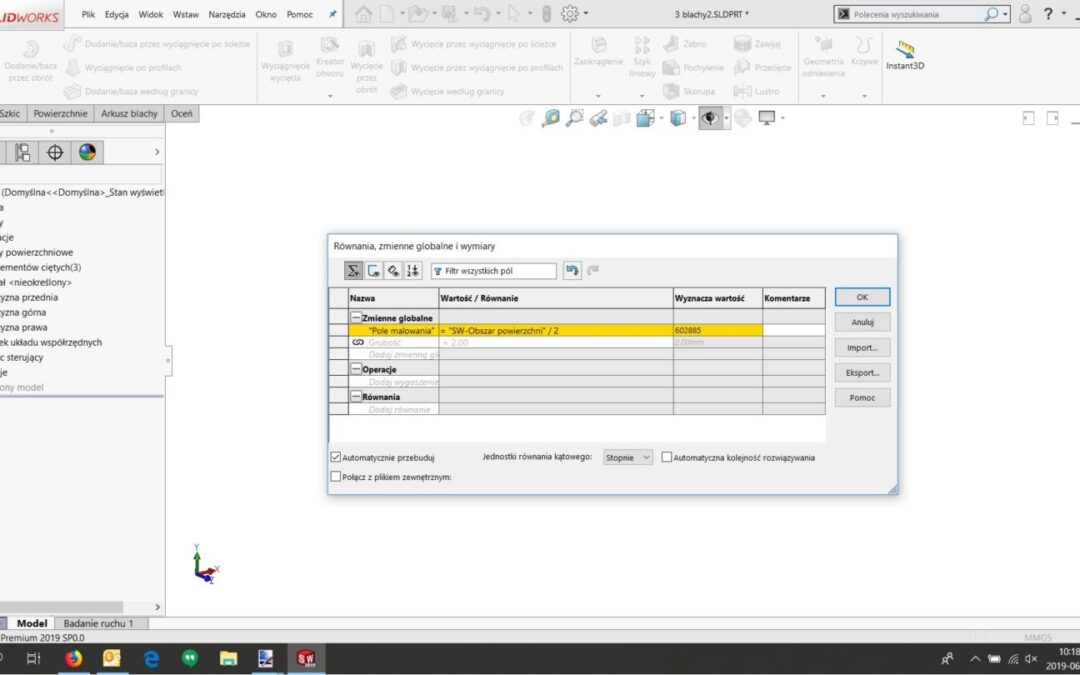Click the Ordered View sort icon
1080x675 pixels.
click(413, 271)
